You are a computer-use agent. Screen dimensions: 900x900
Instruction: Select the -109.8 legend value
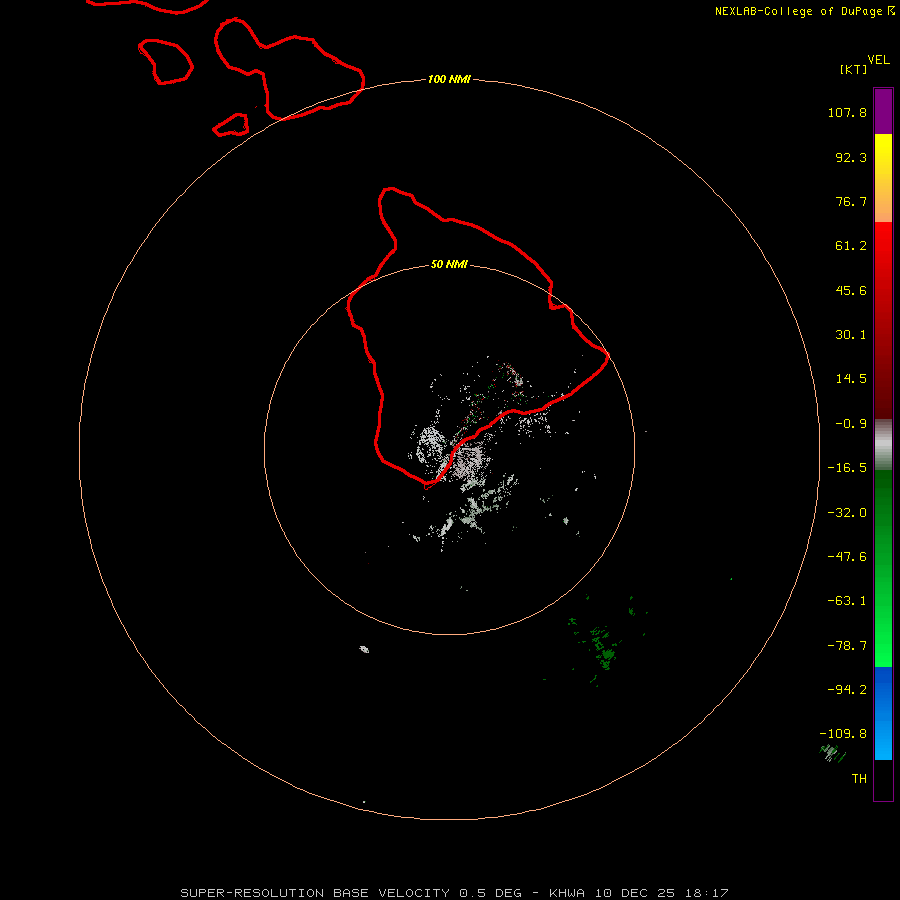tap(843, 734)
